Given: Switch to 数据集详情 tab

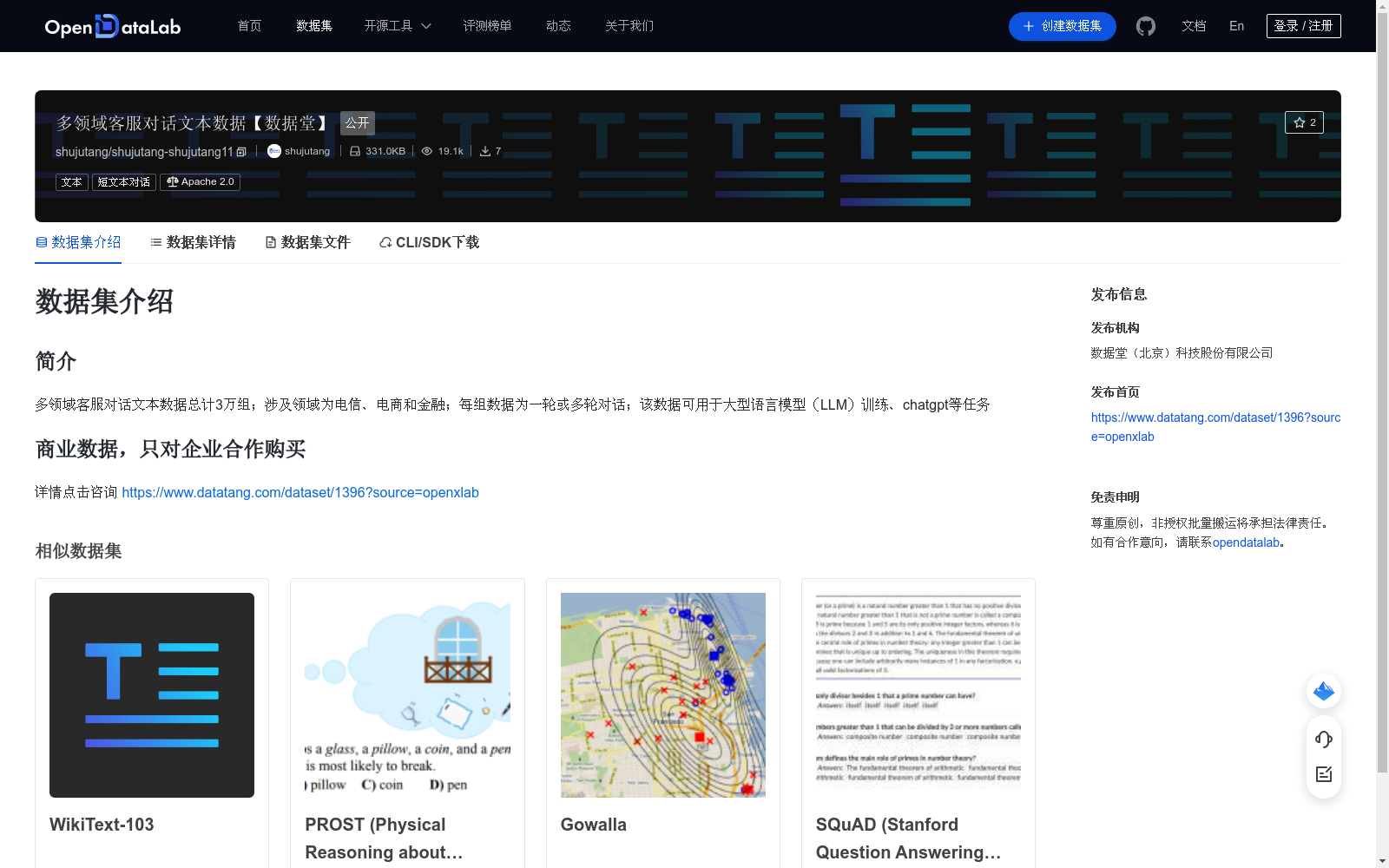Looking at the screenshot, I should 193,242.
